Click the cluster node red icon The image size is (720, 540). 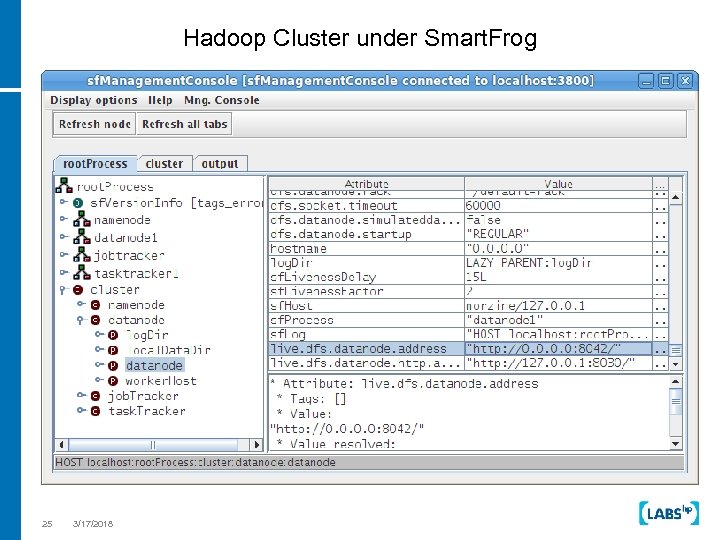tap(78, 290)
